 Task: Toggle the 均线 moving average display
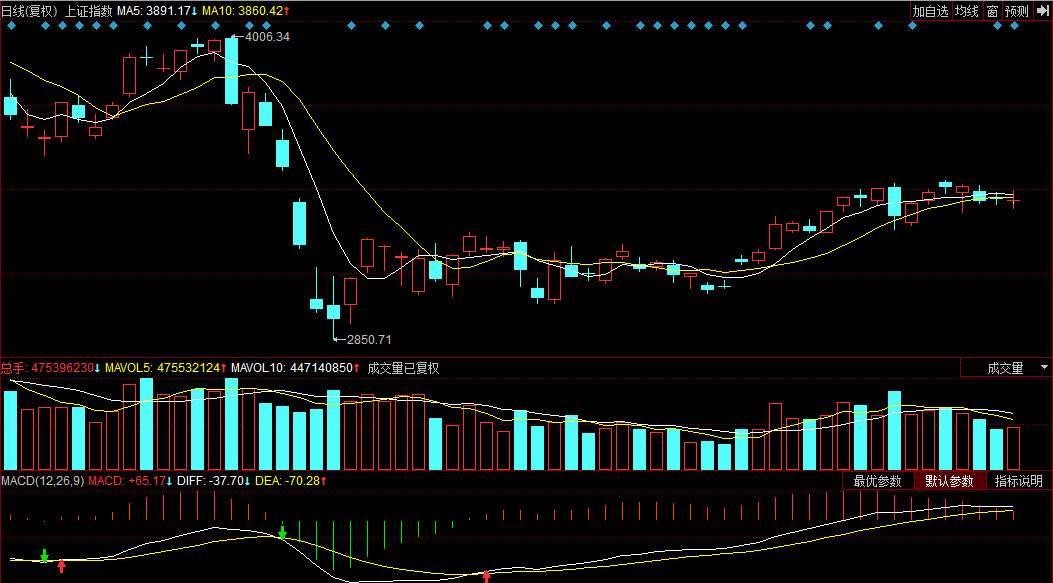(x=966, y=11)
